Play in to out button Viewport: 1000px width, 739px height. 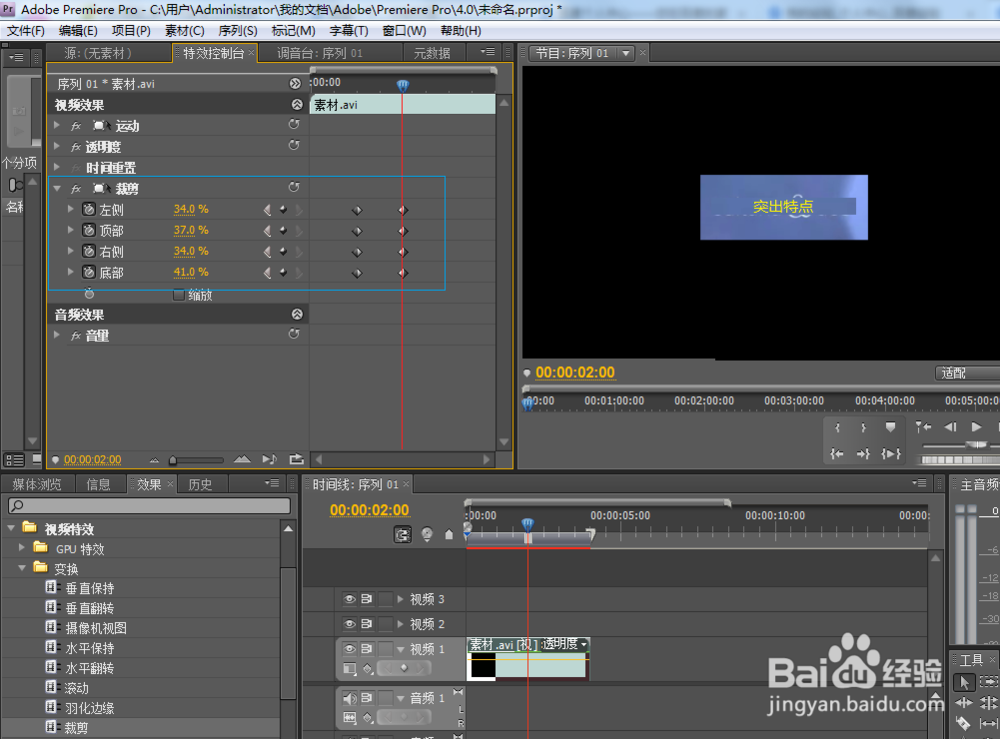point(891,453)
